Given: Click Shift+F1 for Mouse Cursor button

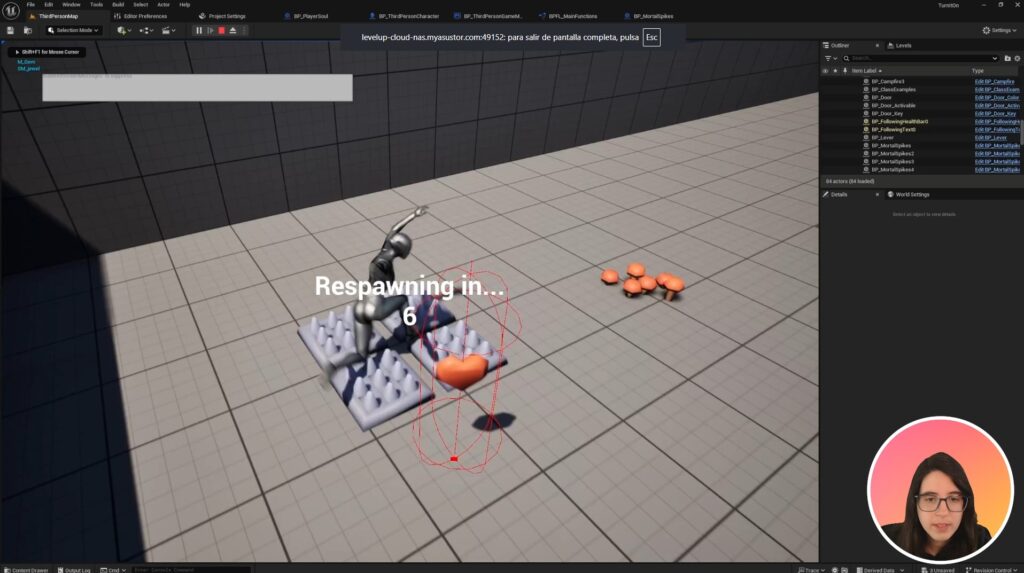Looking at the screenshot, I should tap(46, 52).
